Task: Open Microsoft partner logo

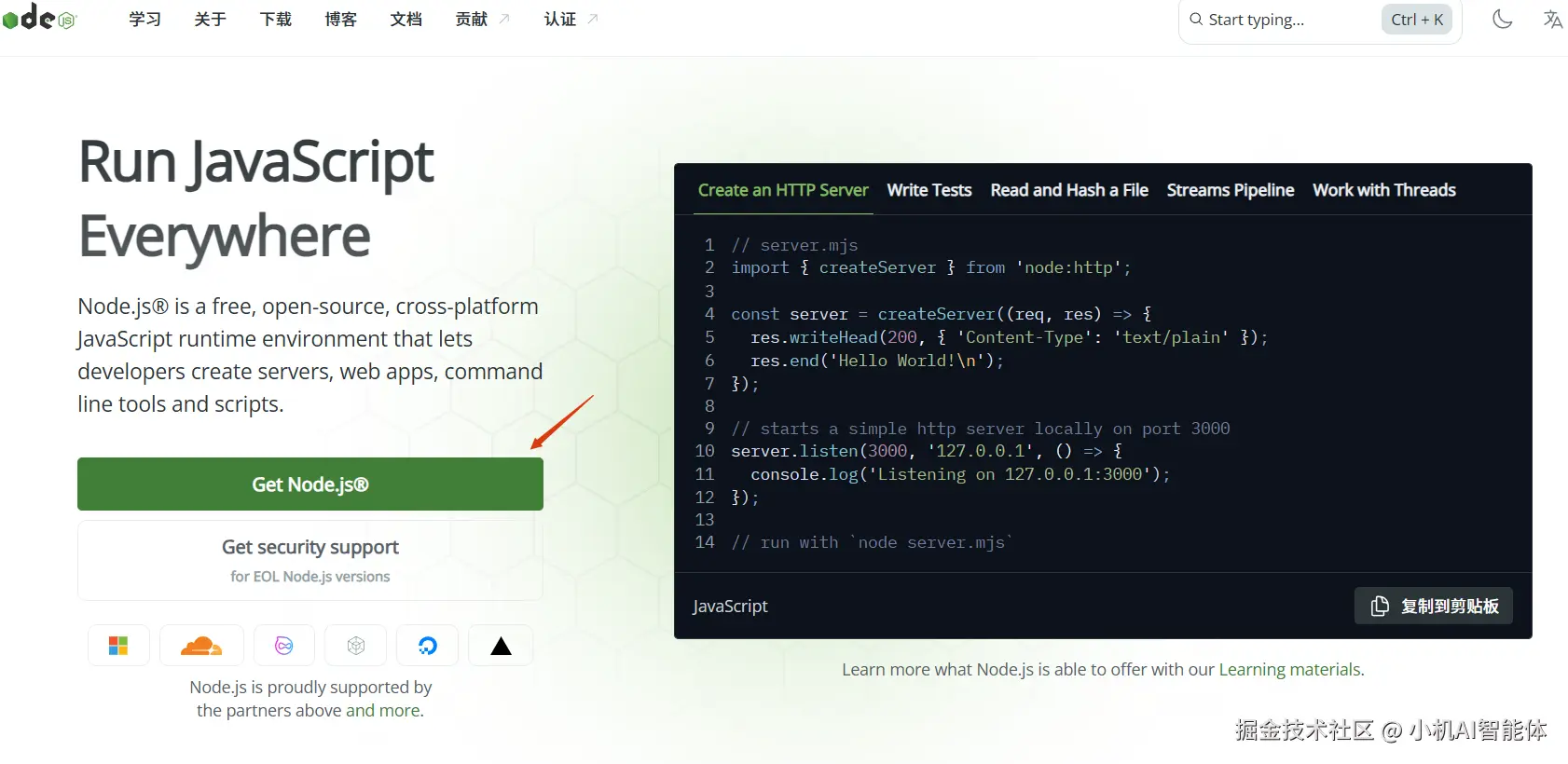Action: 118,646
